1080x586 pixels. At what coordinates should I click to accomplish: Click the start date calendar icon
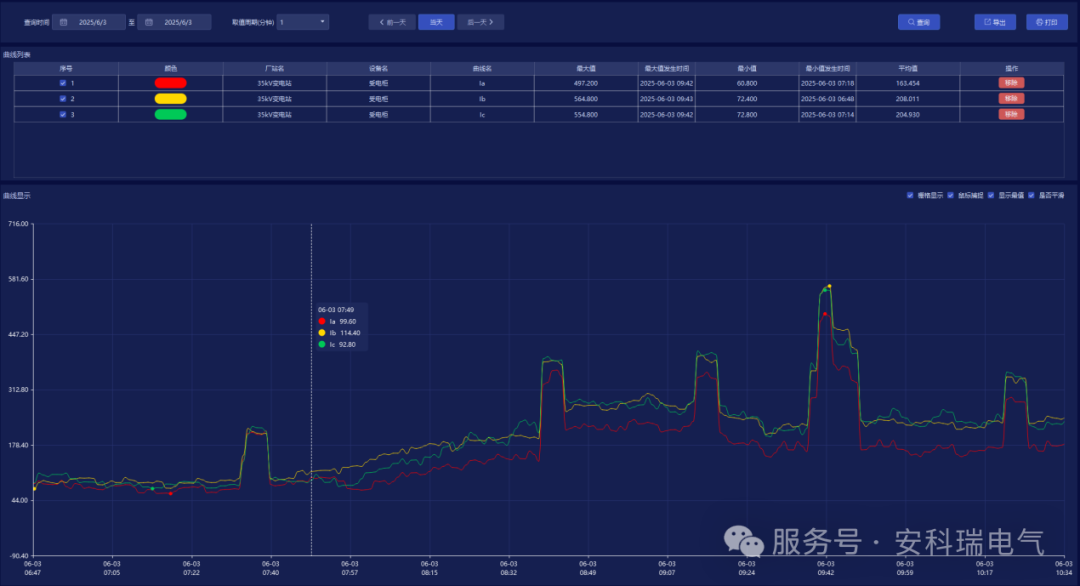coord(63,22)
